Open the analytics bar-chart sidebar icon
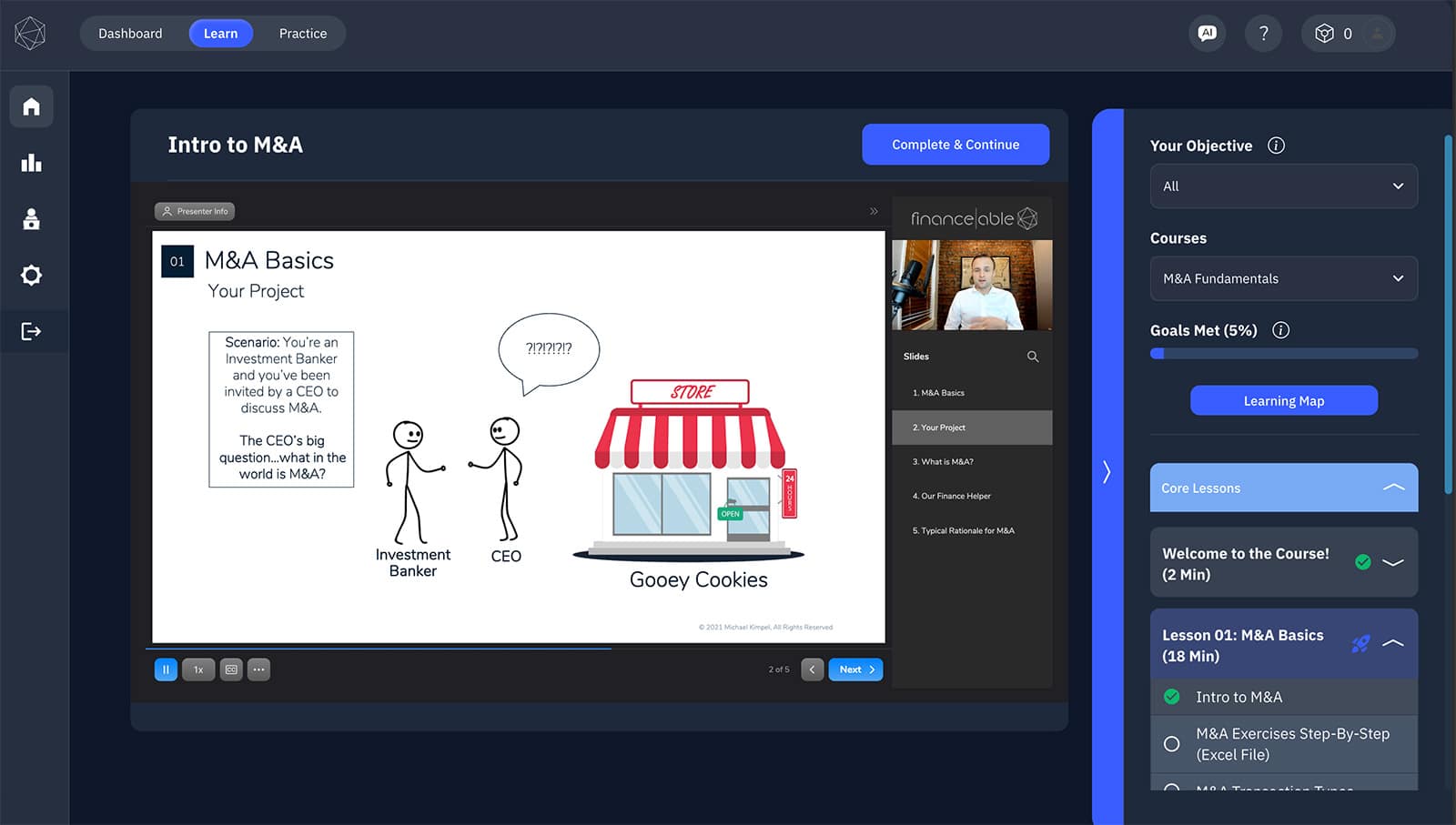1456x825 pixels. tap(31, 163)
